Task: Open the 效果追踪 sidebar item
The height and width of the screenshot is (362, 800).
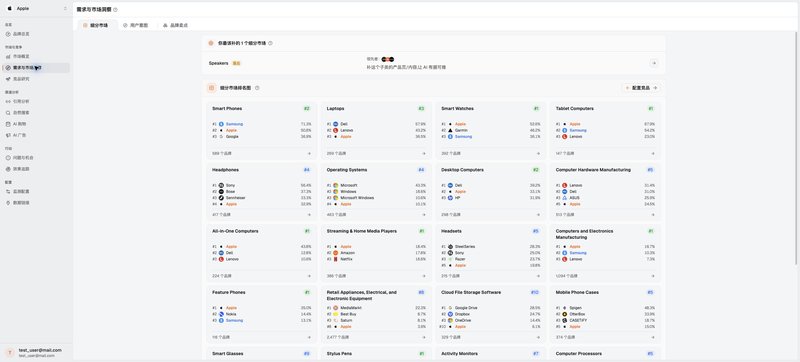Action: tap(36, 169)
